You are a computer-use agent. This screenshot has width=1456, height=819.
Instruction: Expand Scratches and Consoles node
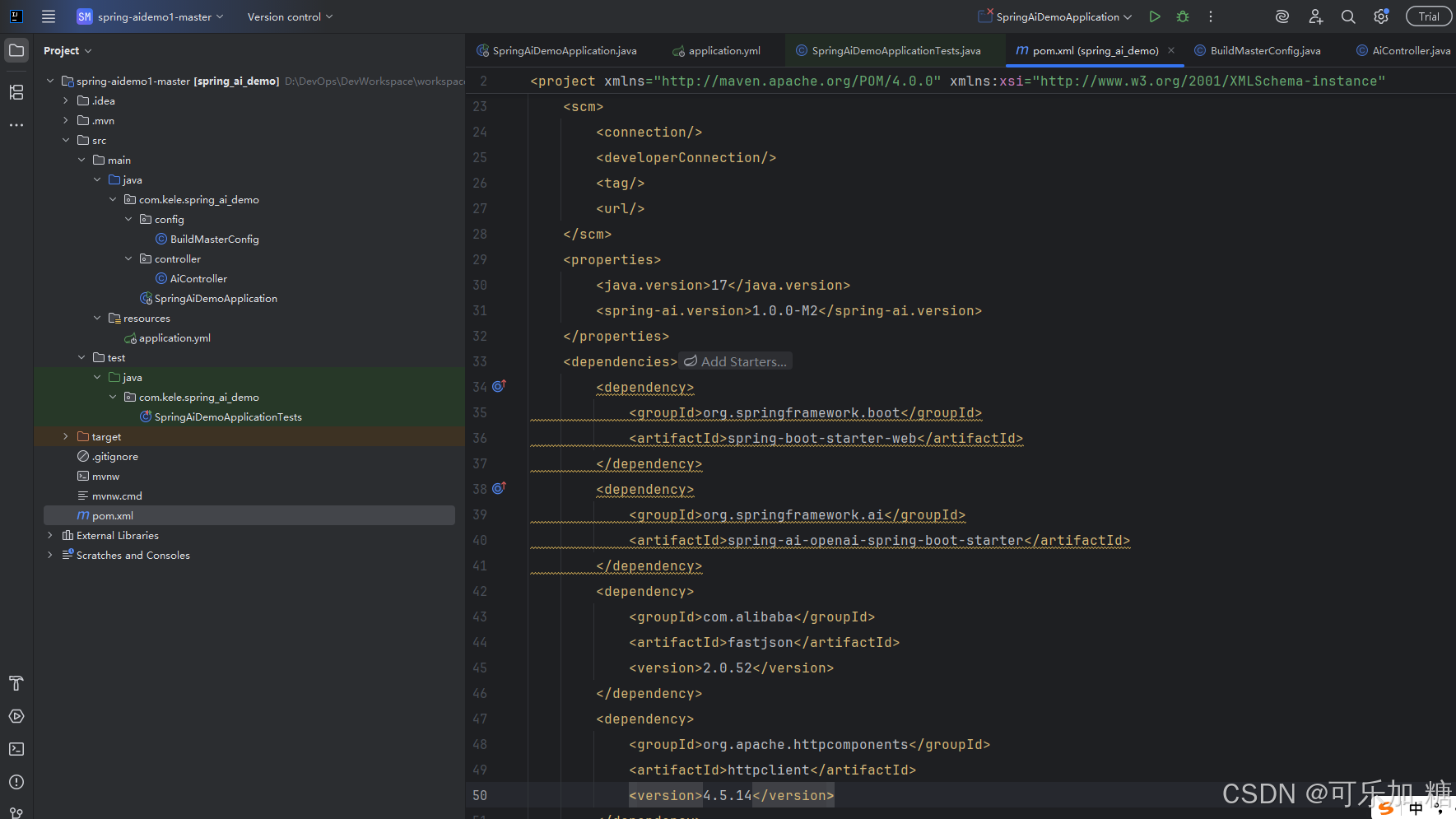[x=50, y=555]
